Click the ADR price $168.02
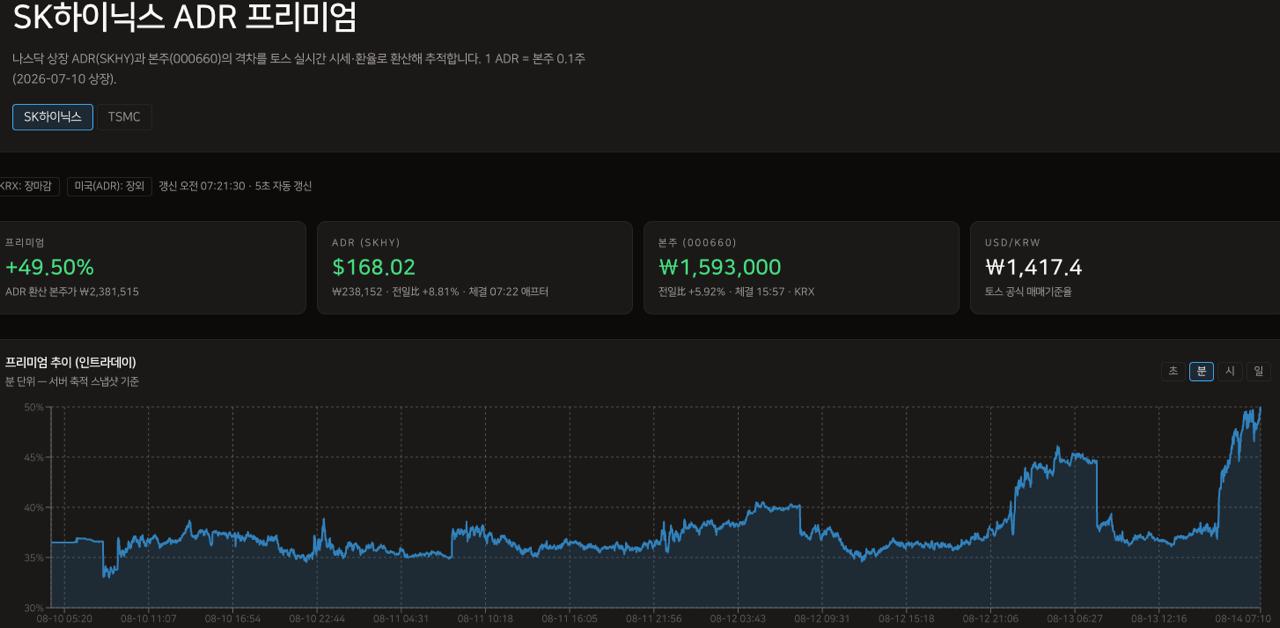Viewport: 1280px width, 628px height. click(373, 267)
